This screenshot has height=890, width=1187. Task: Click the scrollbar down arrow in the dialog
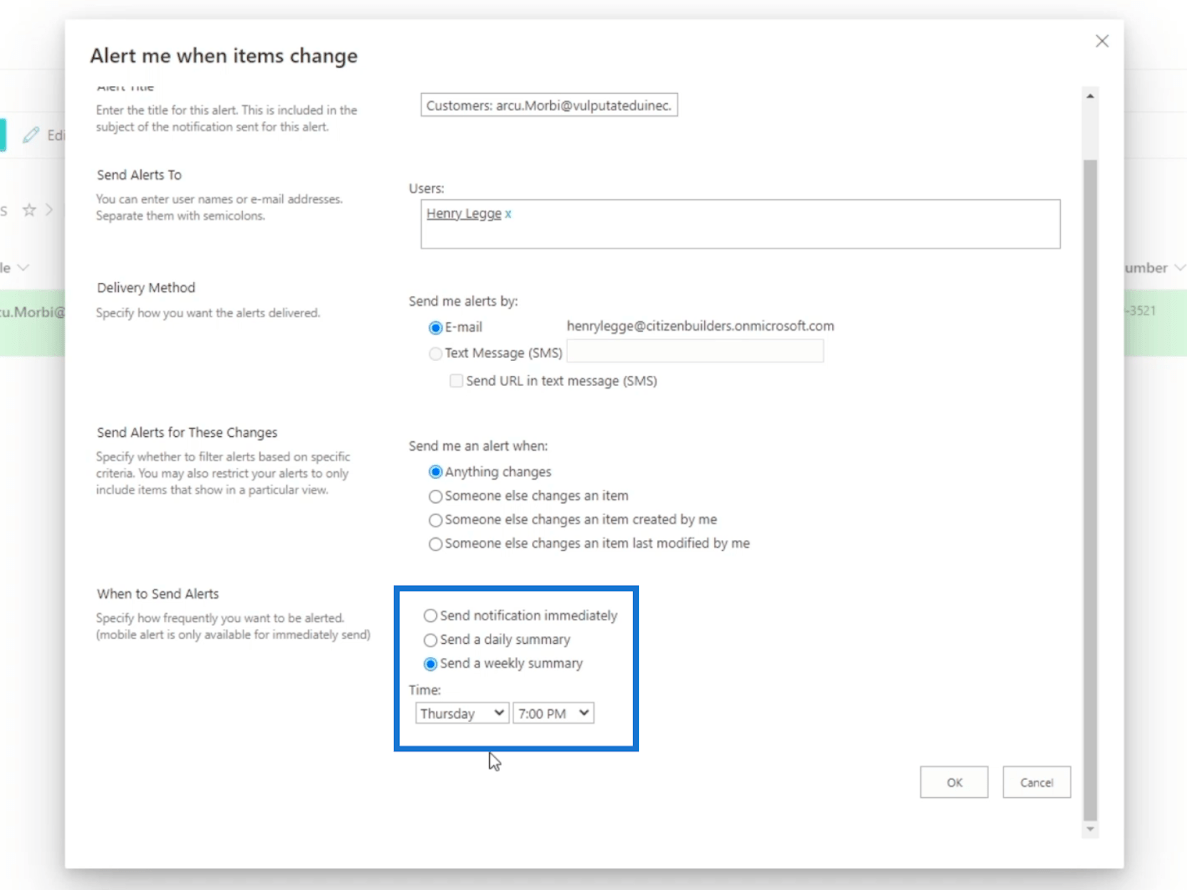click(1090, 829)
